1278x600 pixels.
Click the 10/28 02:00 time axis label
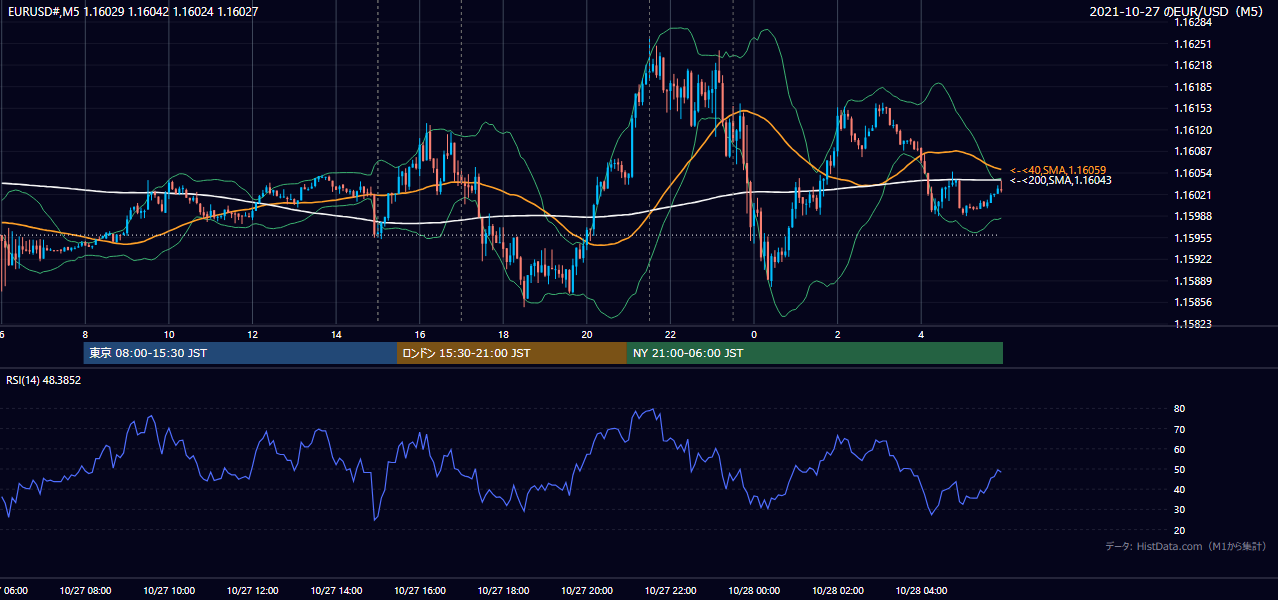point(838,591)
